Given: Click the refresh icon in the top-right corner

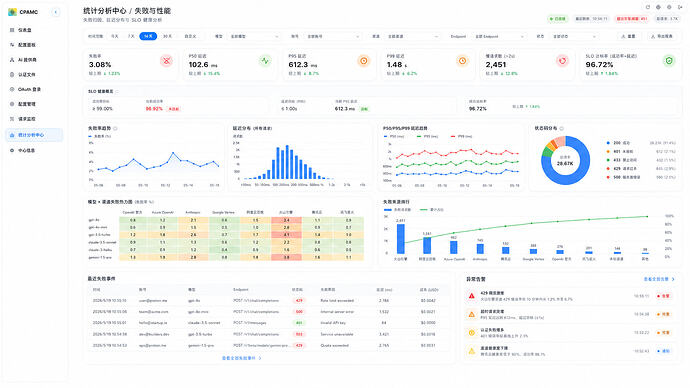Looking at the screenshot, I should (x=648, y=7).
